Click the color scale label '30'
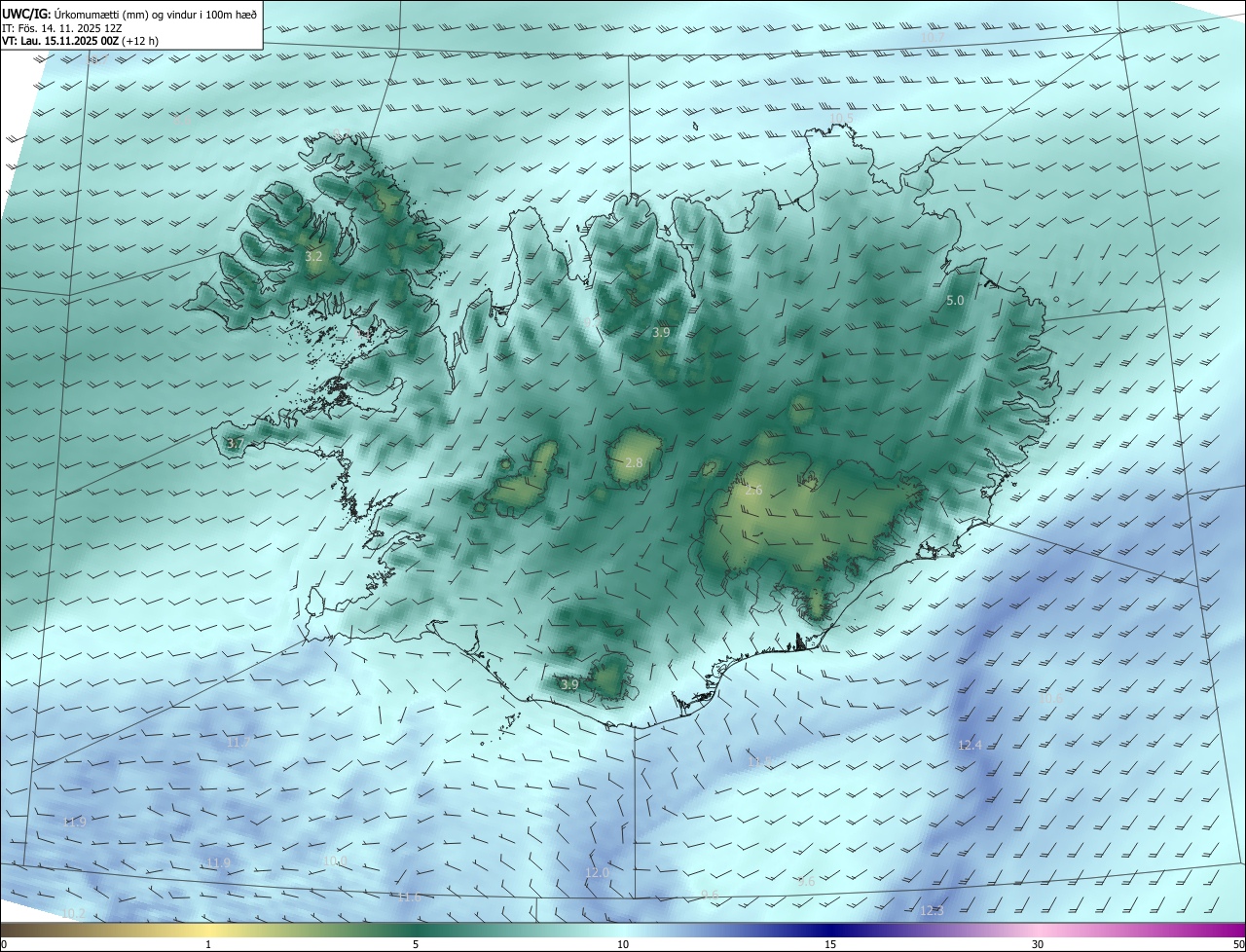This screenshot has height=952, width=1246. tap(1038, 944)
